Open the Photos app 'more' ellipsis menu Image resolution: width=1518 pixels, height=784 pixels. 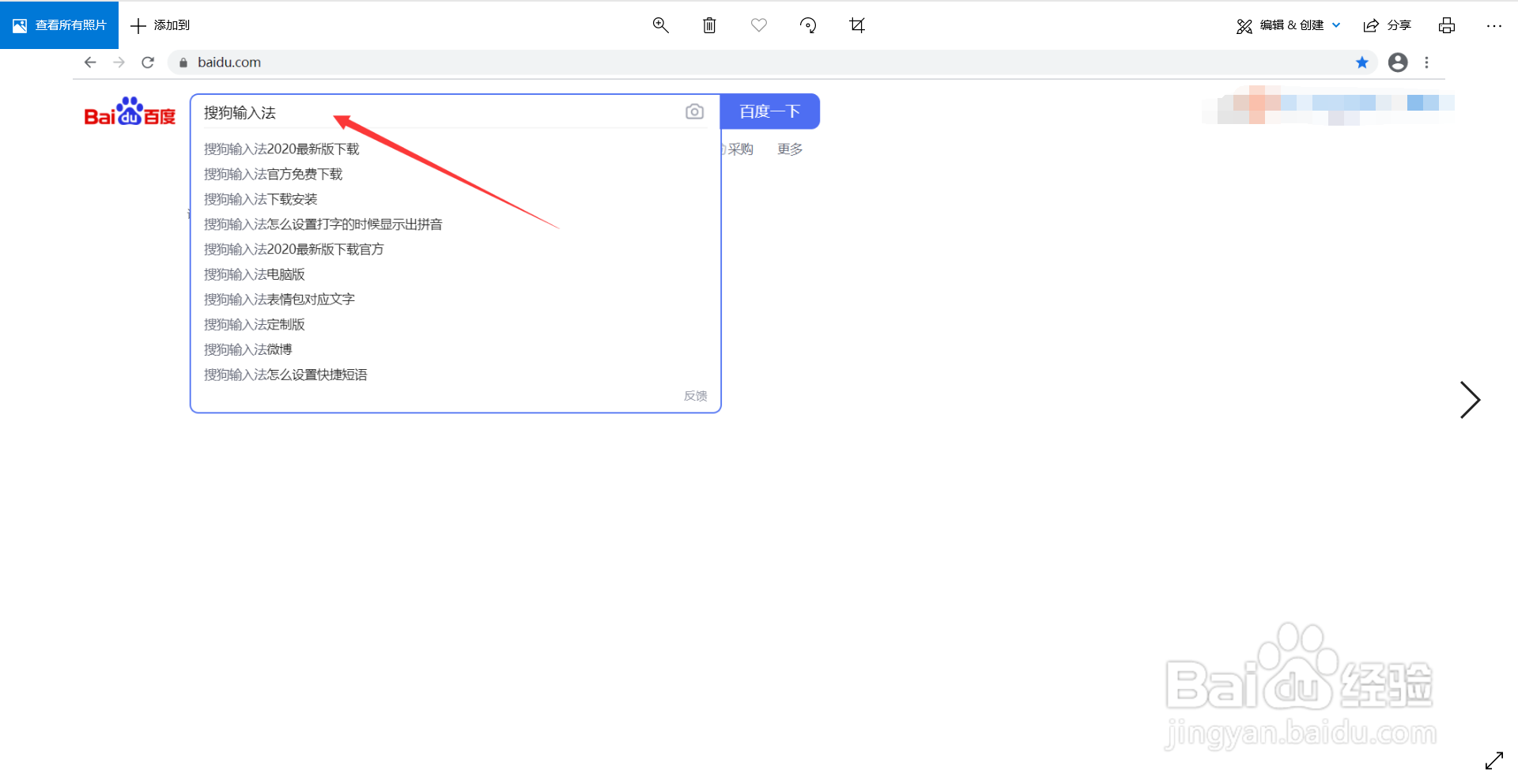click(x=1493, y=25)
